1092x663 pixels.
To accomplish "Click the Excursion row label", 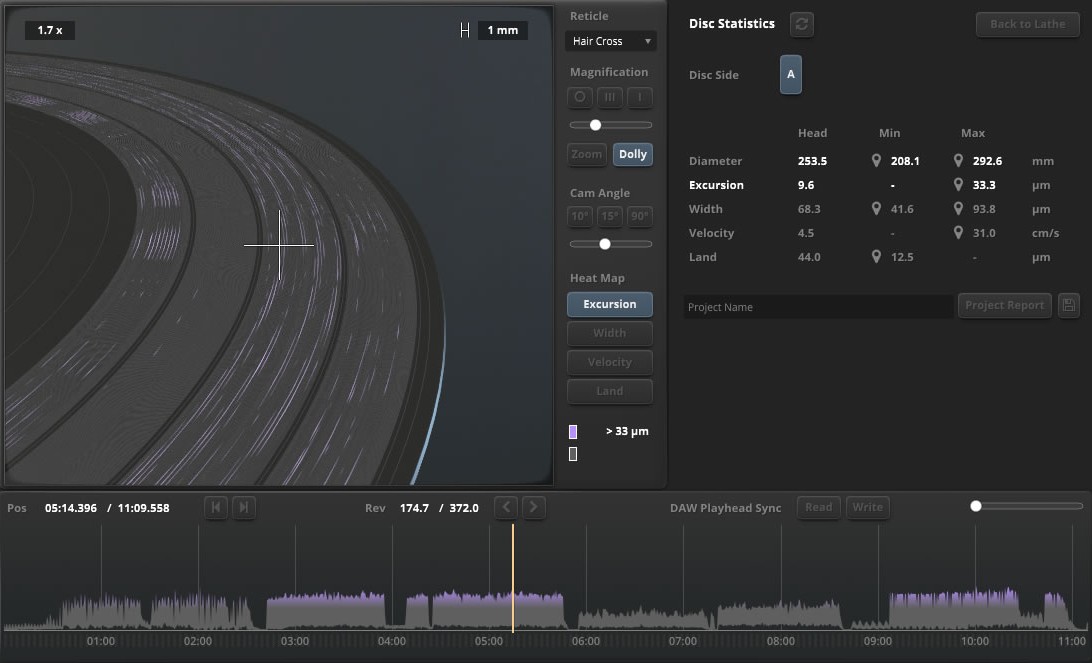I will click(x=716, y=185).
